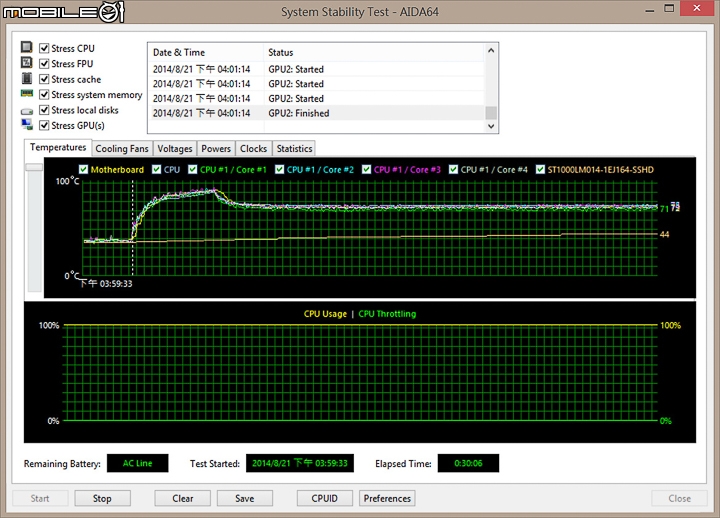The width and height of the screenshot is (720, 518).
Task: Click log scrollbar down arrow
Action: (491, 126)
